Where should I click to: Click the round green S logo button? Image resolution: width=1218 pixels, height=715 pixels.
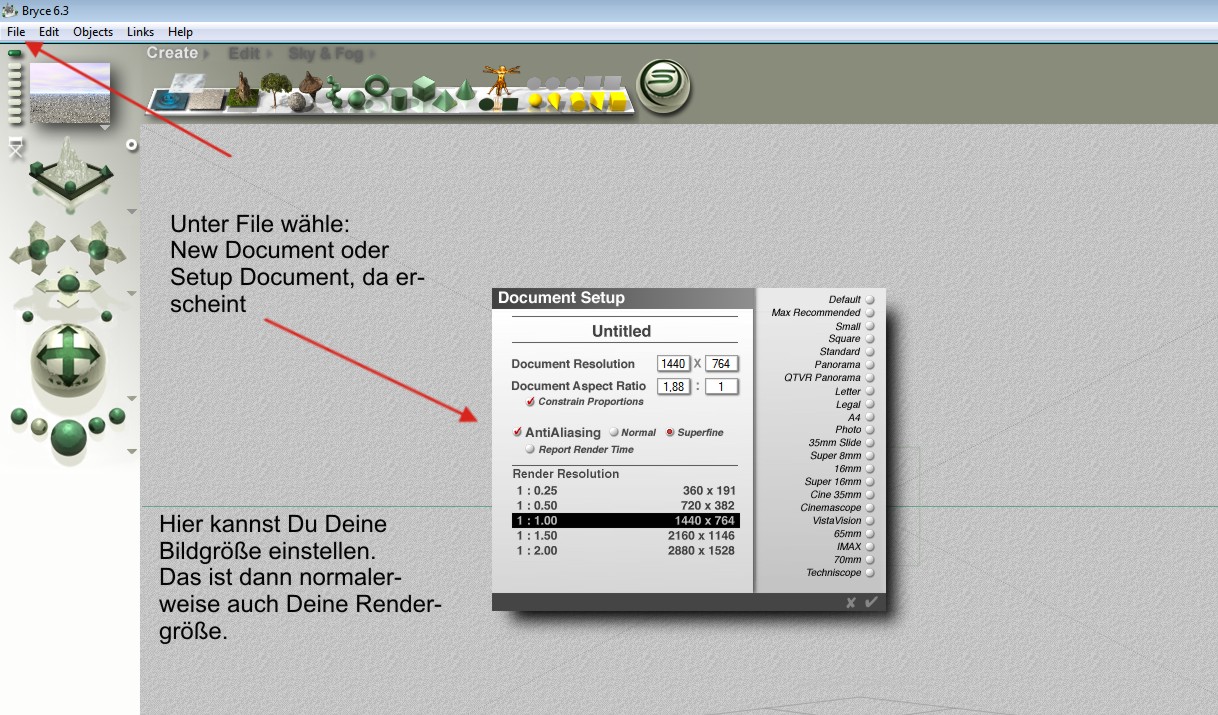tap(665, 87)
